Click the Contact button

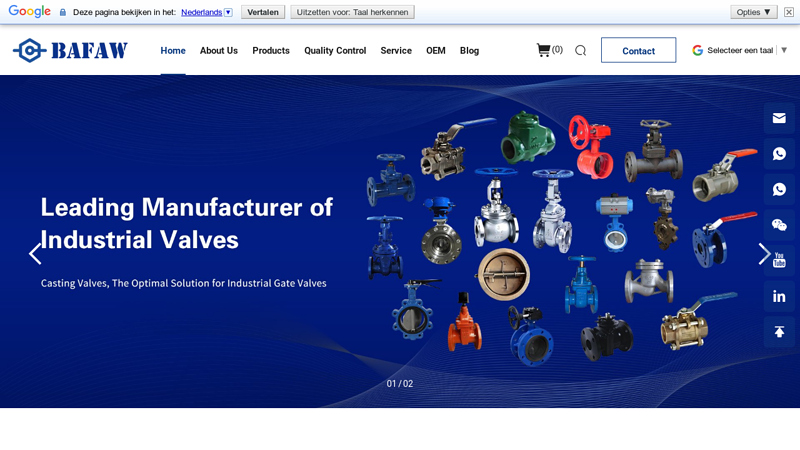[638, 51]
